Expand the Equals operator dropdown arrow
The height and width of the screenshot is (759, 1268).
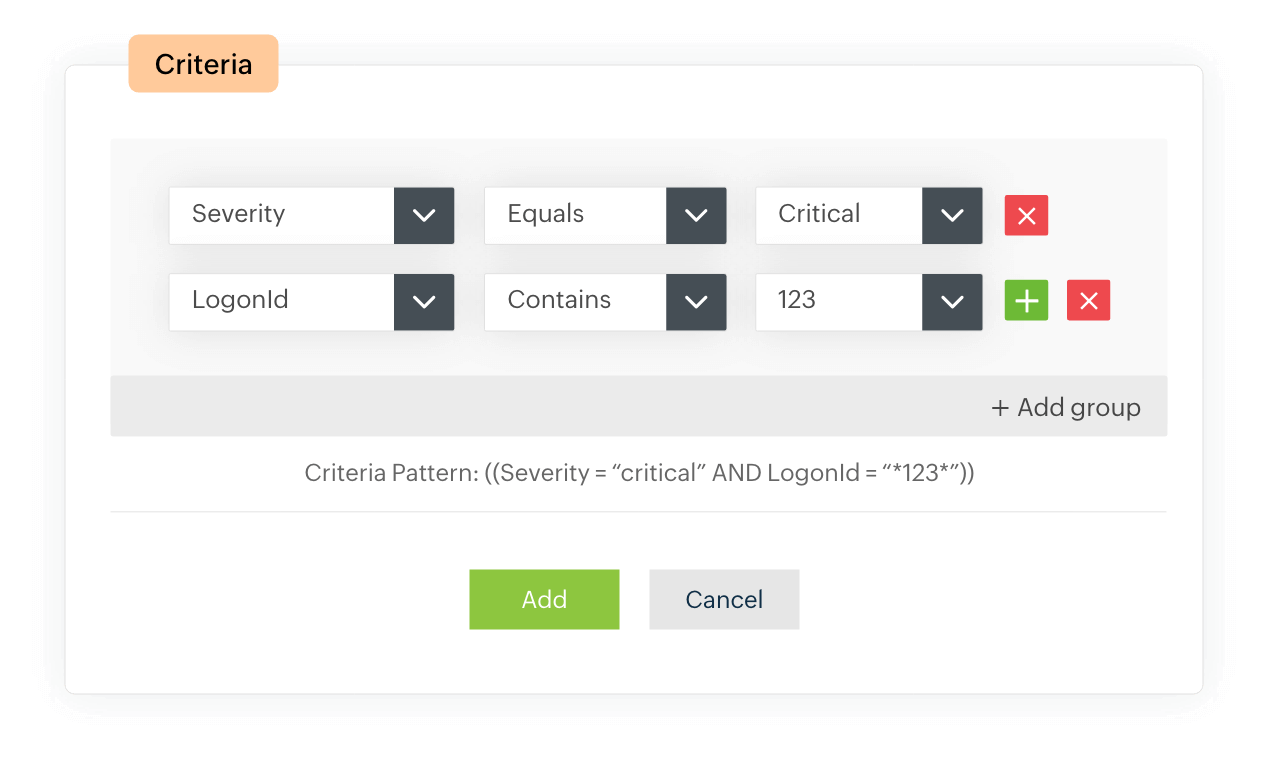[x=696, y=215]
